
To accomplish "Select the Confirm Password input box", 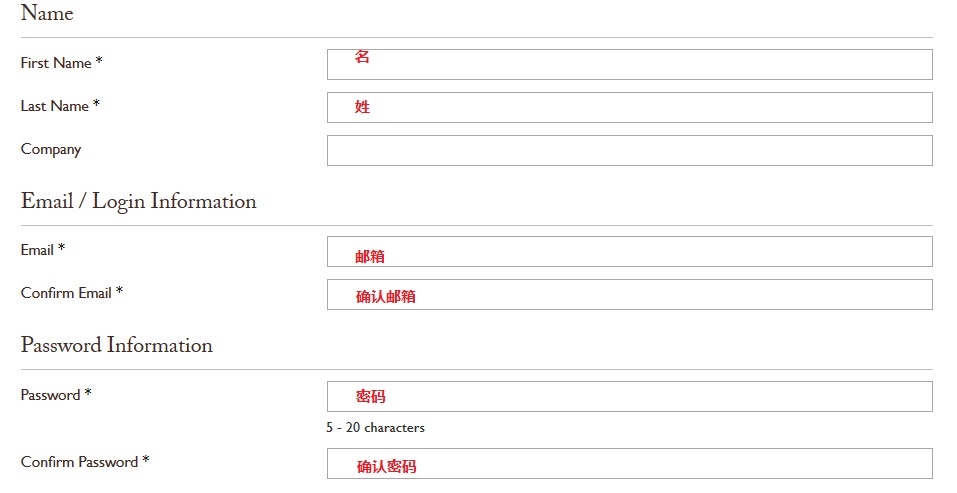I will (x=629, y=463).
